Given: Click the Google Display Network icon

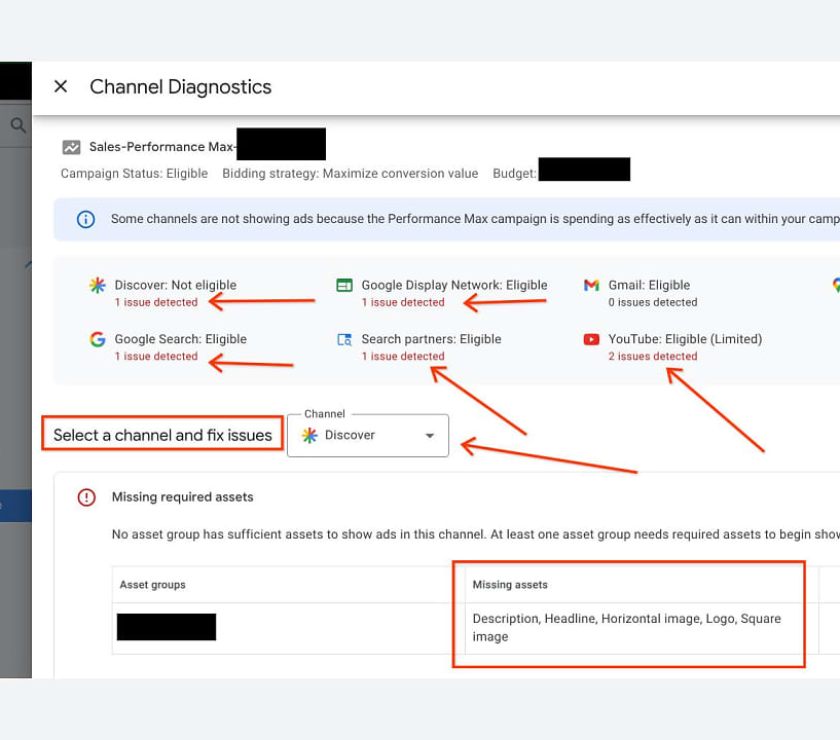Looking at the screenshot, I should [344, 285].
